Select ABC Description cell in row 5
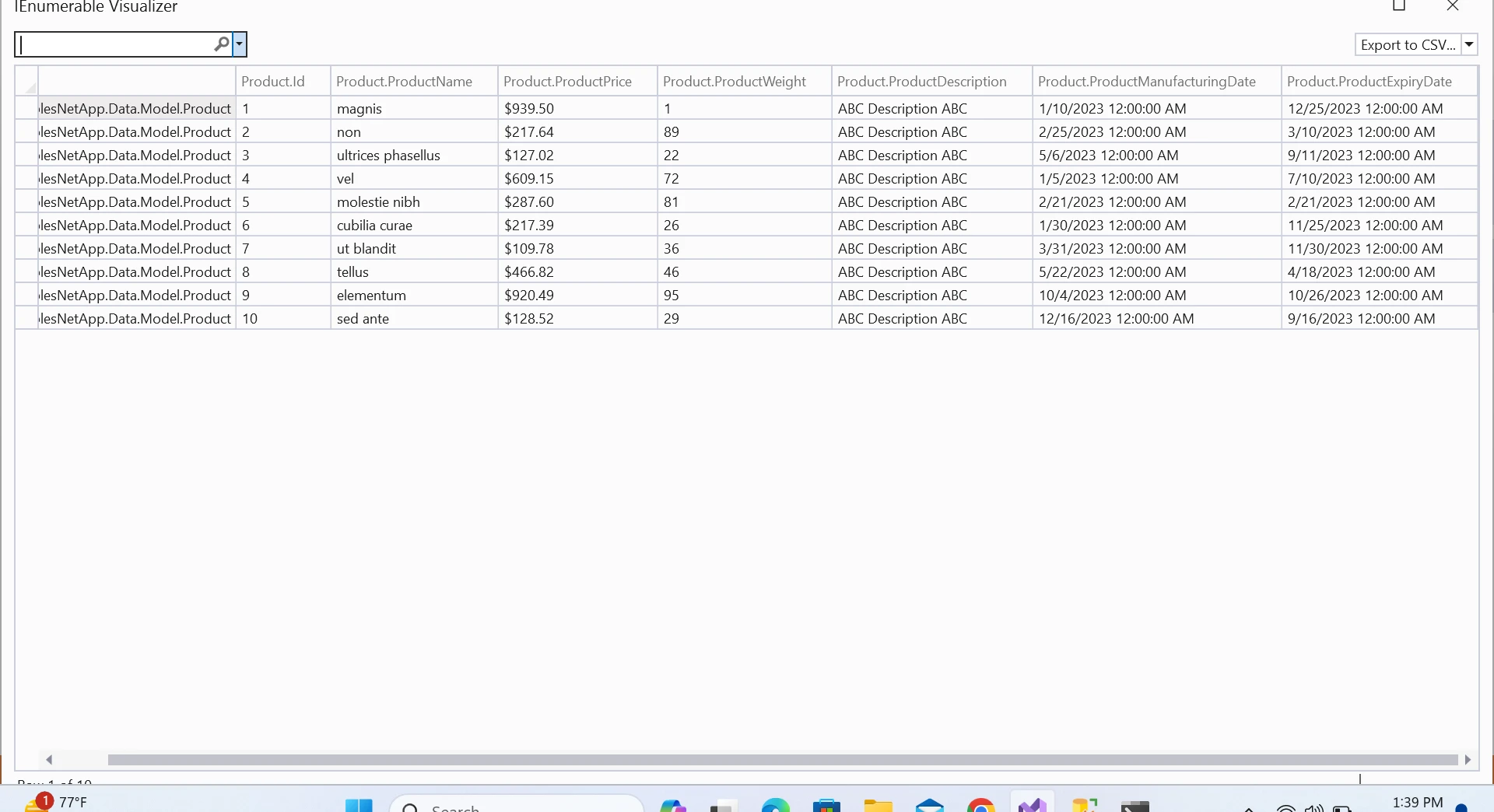The width and height of the screenshot is (1494, 812). point(932,201)
